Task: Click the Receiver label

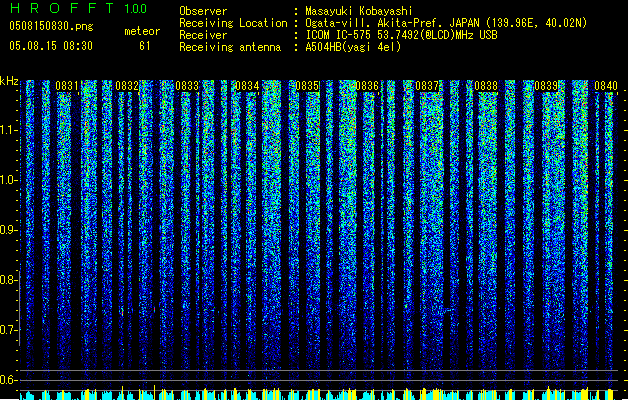Action: click(x=203, y=35)
